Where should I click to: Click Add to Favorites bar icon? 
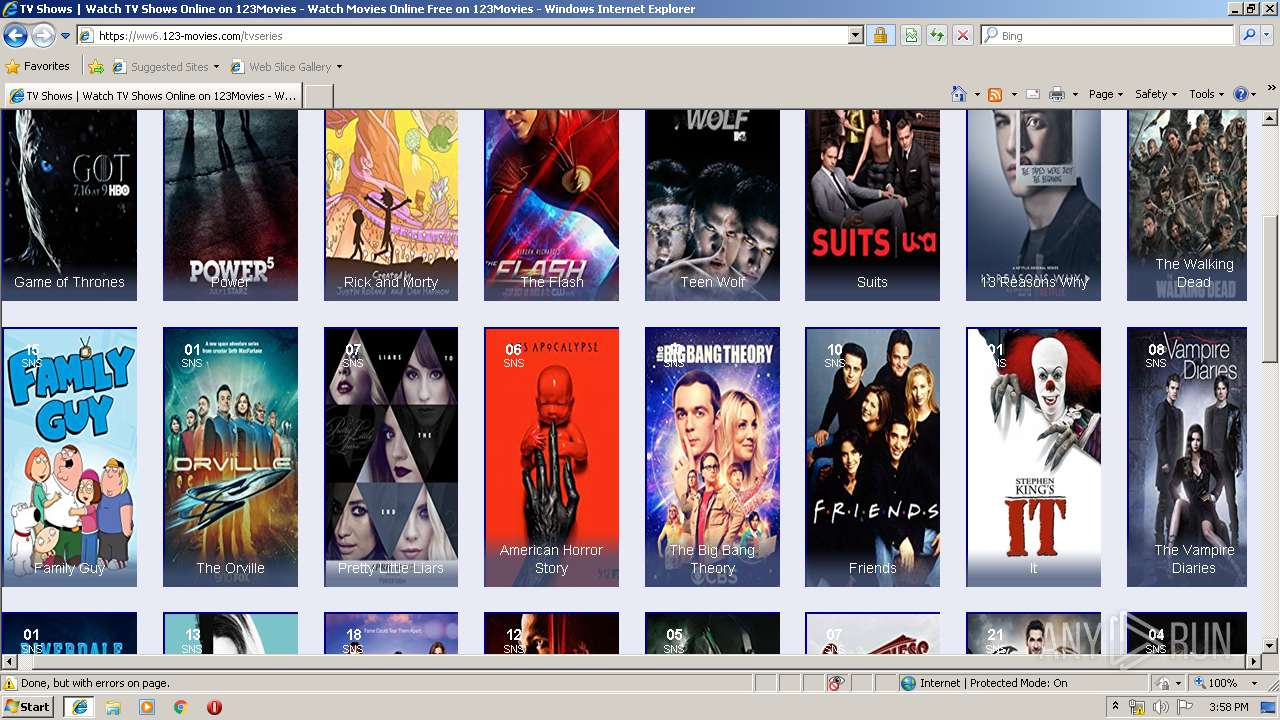[96, 67]
